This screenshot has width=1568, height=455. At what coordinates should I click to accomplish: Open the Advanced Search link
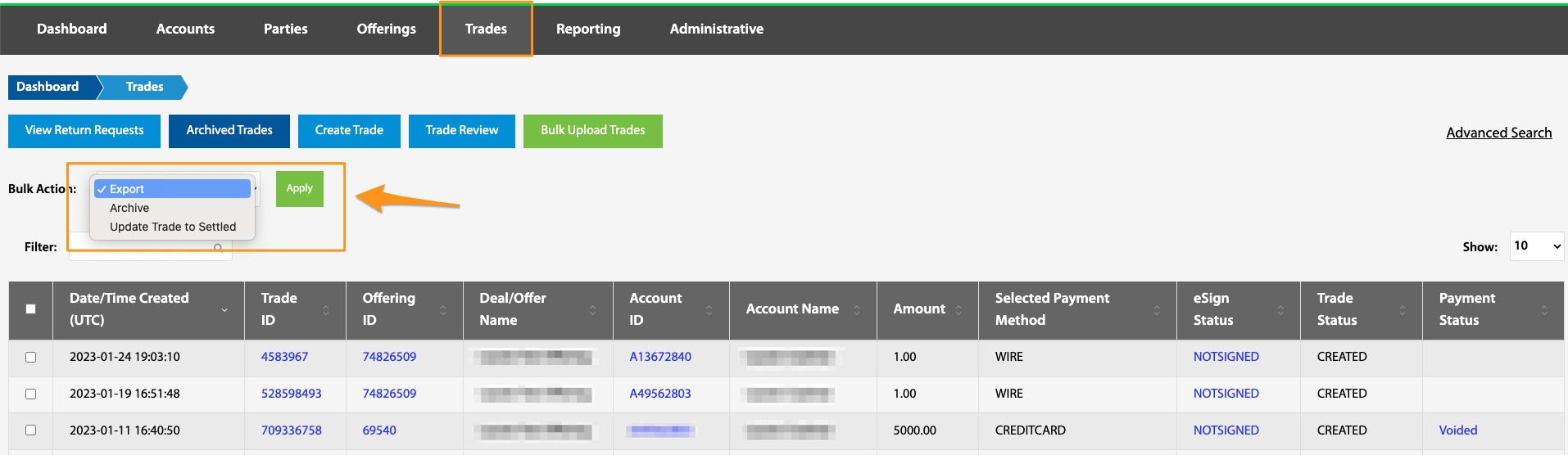coord(1499,133)
